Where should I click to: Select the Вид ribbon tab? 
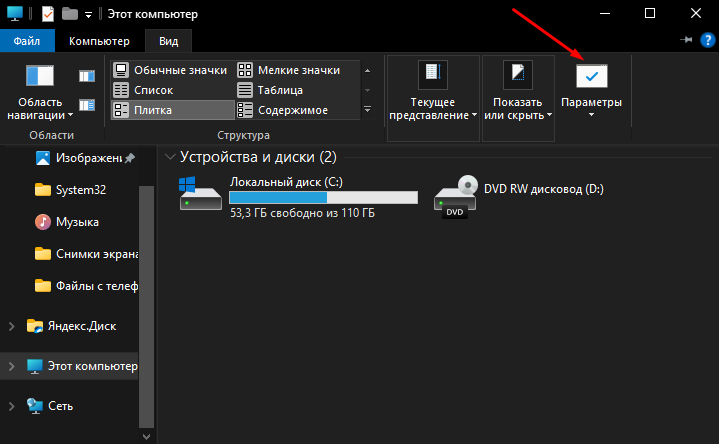point(168,41)
